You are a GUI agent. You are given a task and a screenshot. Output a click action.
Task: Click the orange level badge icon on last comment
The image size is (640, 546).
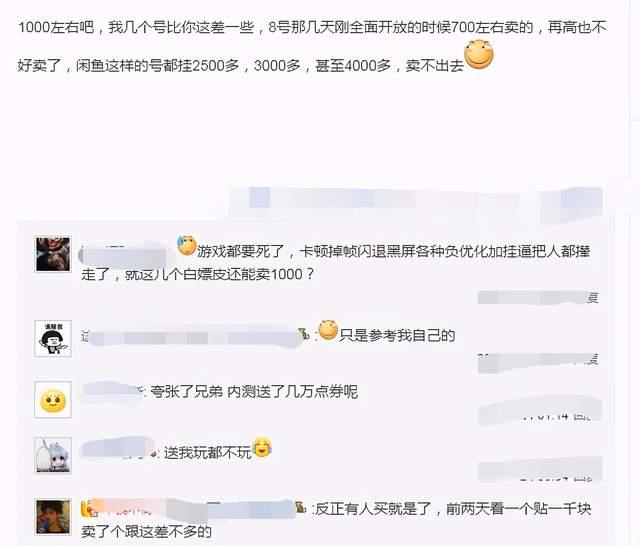point(87,508)
